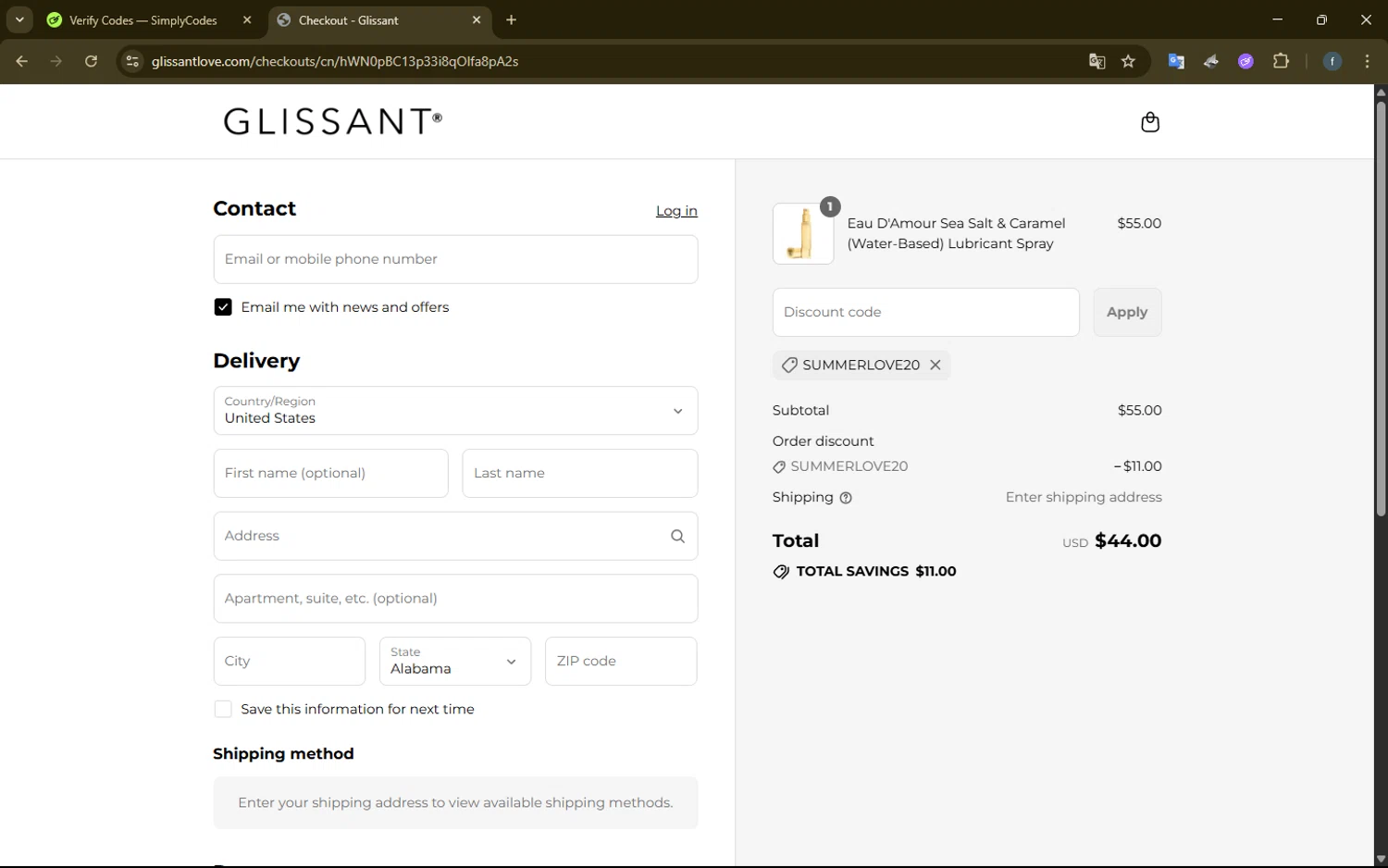Click the scrollbar down arrow
Screen dimensions: 1388x868
point(1381,859)
